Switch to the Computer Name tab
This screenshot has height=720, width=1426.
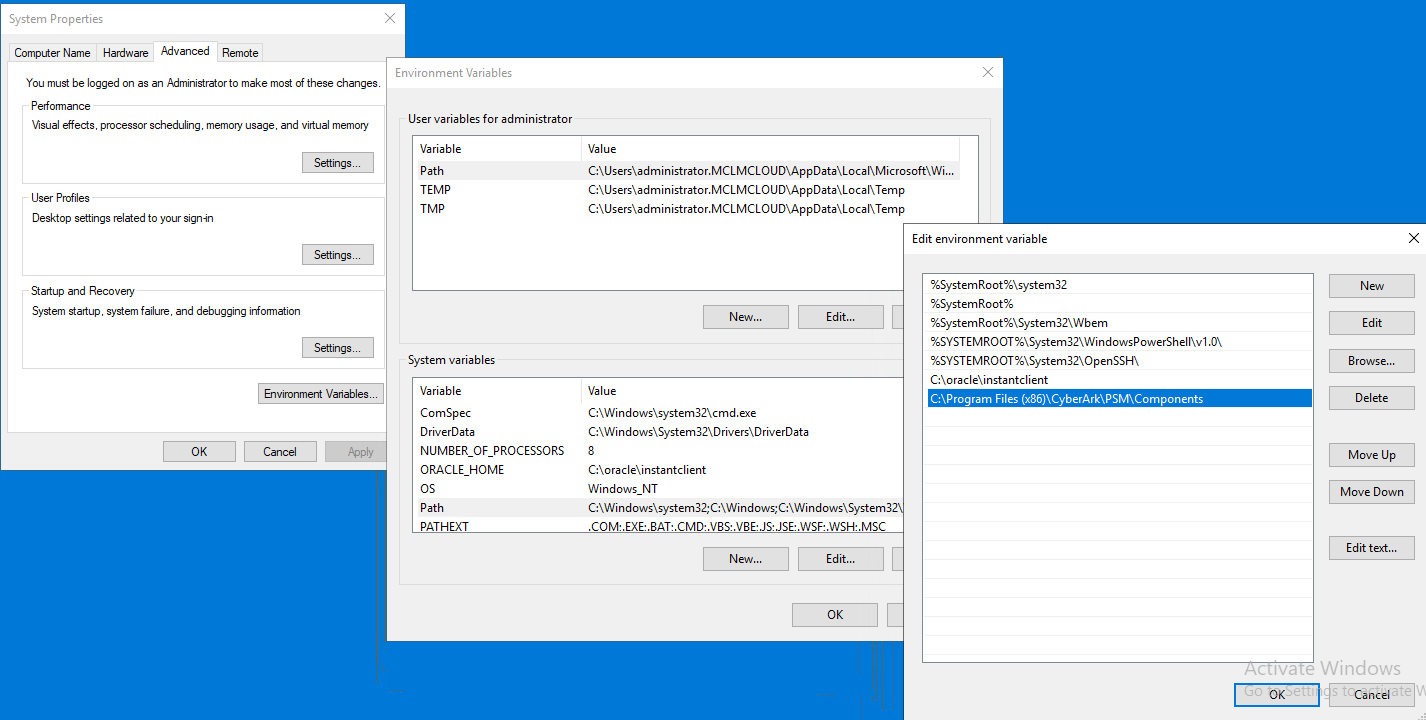point(52,53)
